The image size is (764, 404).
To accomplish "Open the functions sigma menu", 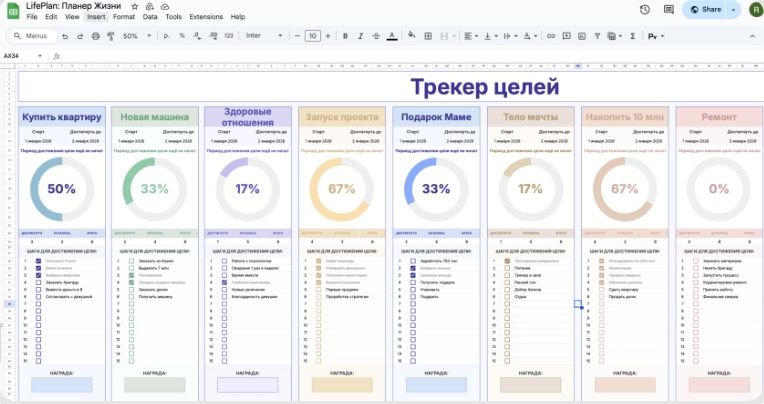I will pyautogui.click(x=632, y=36).
